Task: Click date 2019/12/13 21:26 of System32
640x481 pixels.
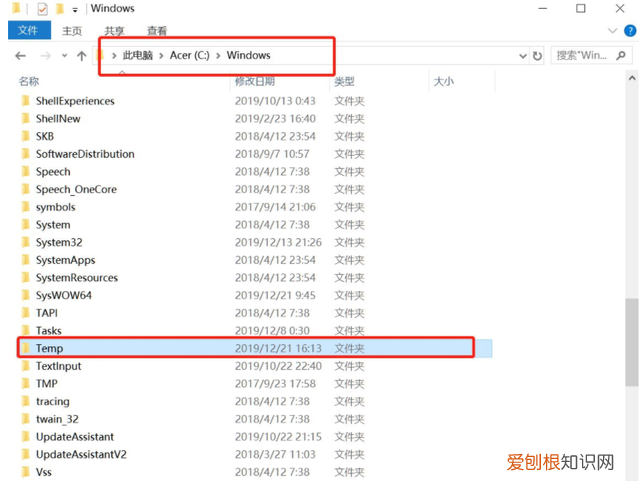Action: tap(278, 242)
